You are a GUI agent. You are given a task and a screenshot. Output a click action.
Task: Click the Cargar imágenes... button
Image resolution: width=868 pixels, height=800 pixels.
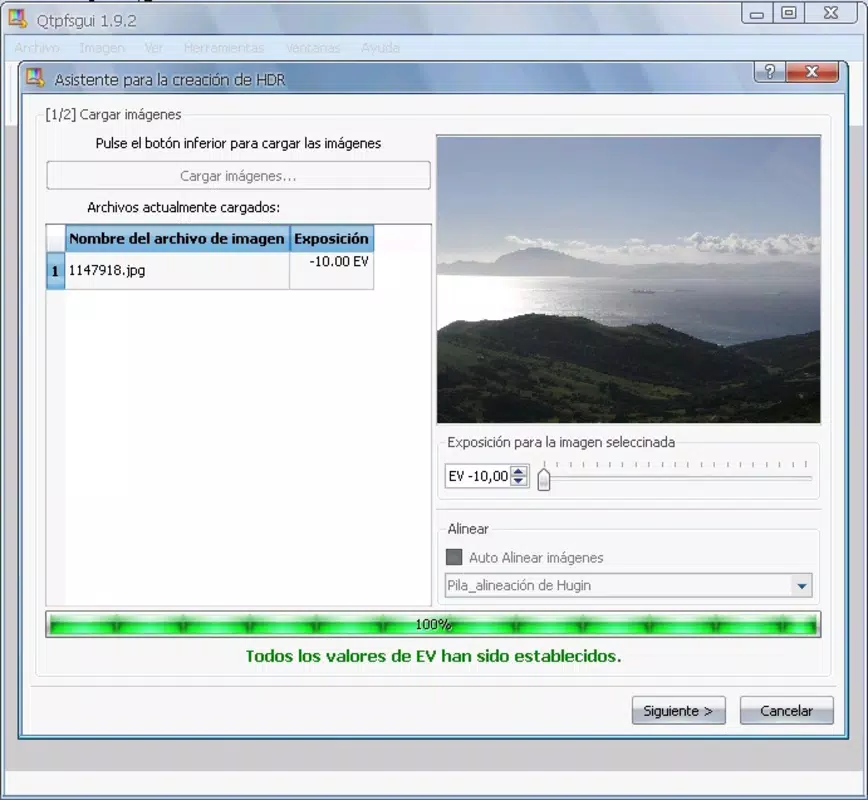239,176
